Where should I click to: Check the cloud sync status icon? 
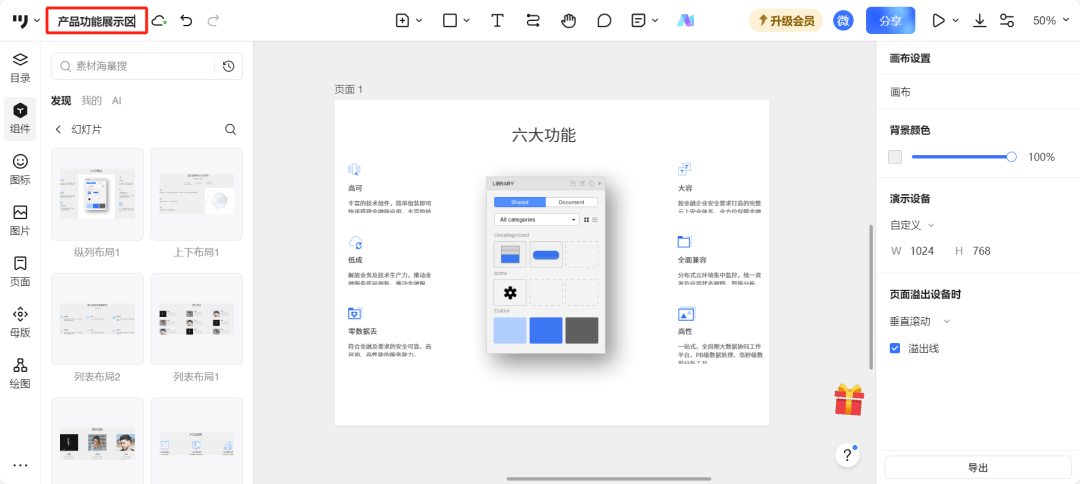(x=159, y=21)
